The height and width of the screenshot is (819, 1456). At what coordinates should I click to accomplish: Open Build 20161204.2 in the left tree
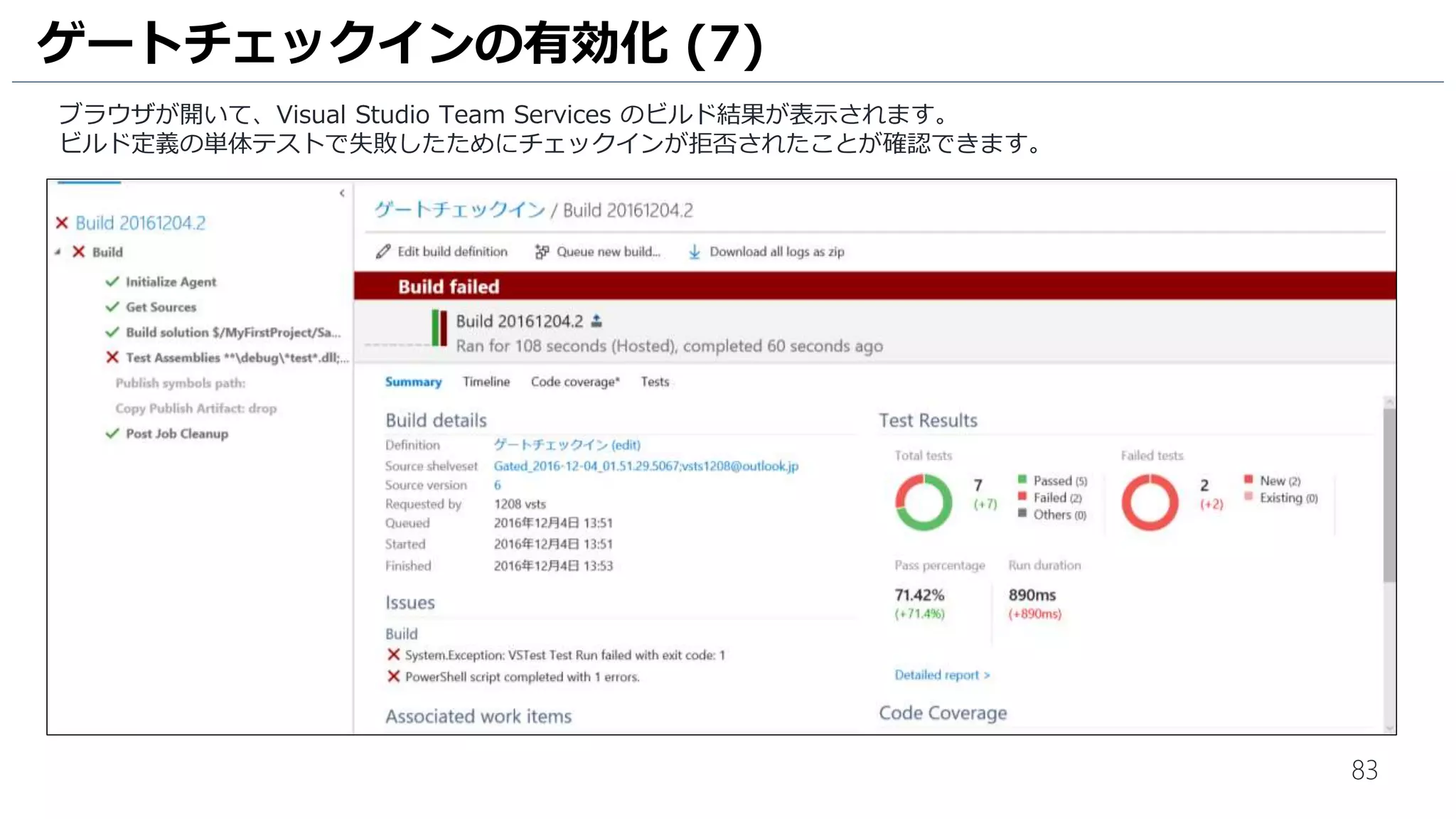pyautogui.click(x=140, y=223)
